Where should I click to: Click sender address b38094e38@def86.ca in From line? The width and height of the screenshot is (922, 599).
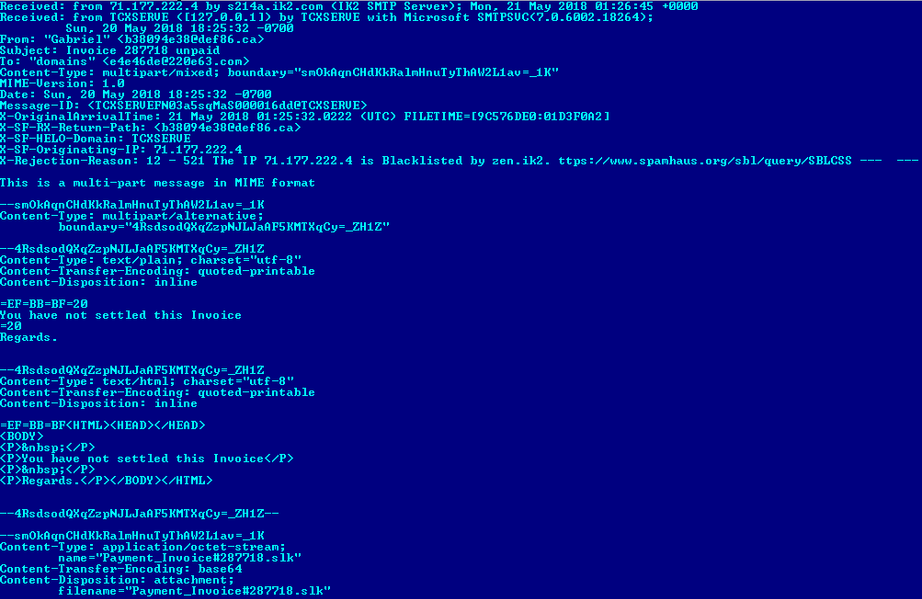coord(191,39)
